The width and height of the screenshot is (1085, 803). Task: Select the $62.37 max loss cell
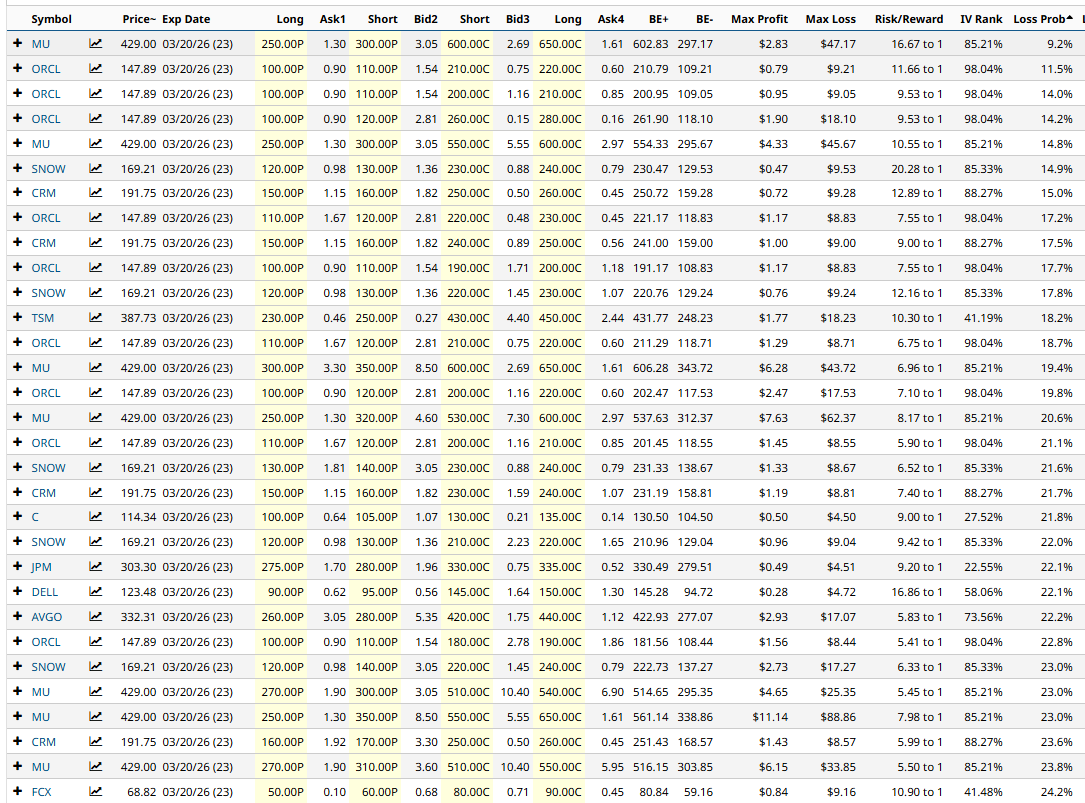[838, 417]
